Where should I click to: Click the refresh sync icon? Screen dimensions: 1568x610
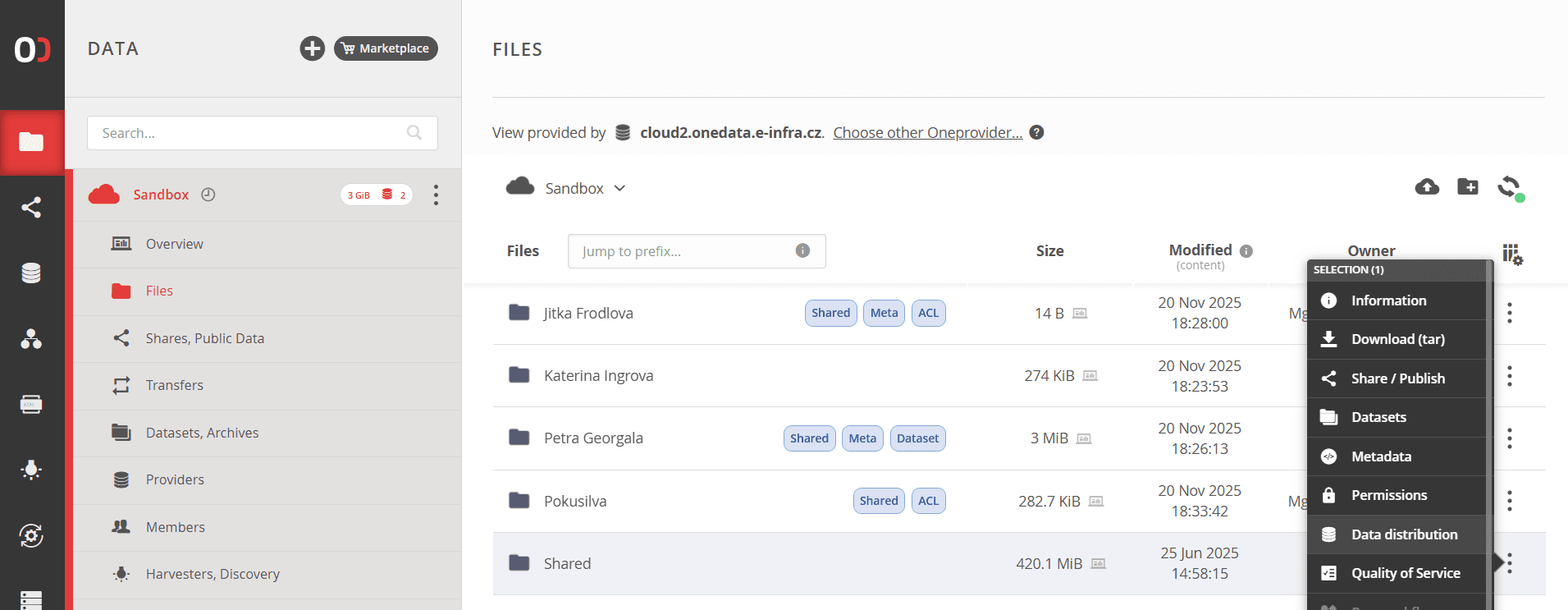tap(1510, 187)
